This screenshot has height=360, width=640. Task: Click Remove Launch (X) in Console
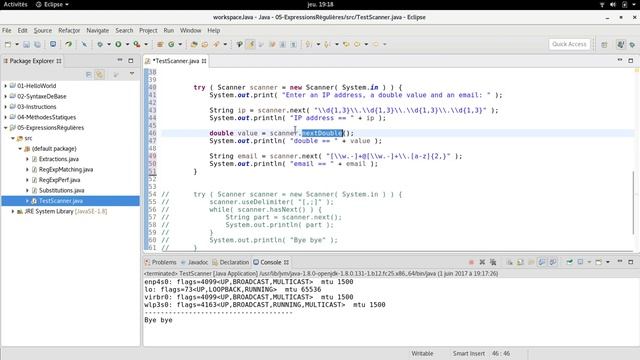tap(482, 262)
